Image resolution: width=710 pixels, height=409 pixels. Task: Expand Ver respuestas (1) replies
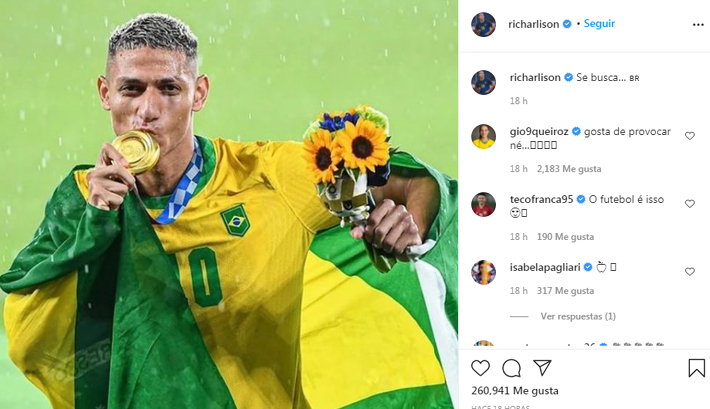click(578, 316)
